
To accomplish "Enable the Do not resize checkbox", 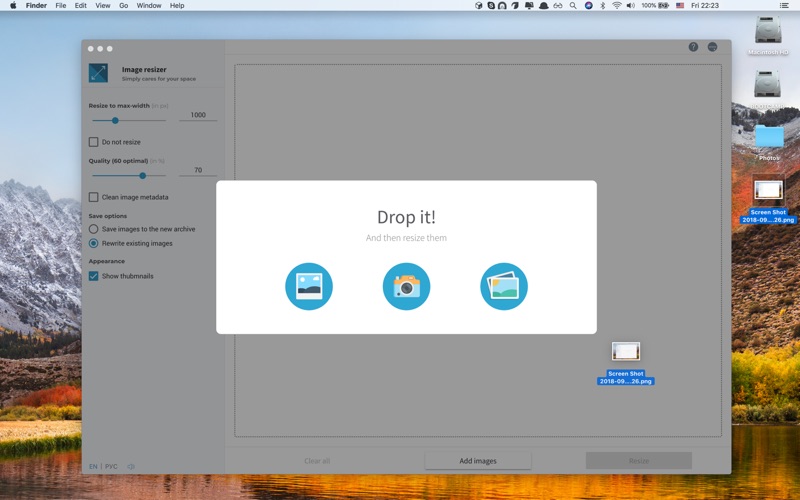I will click(x=93, y=142).
